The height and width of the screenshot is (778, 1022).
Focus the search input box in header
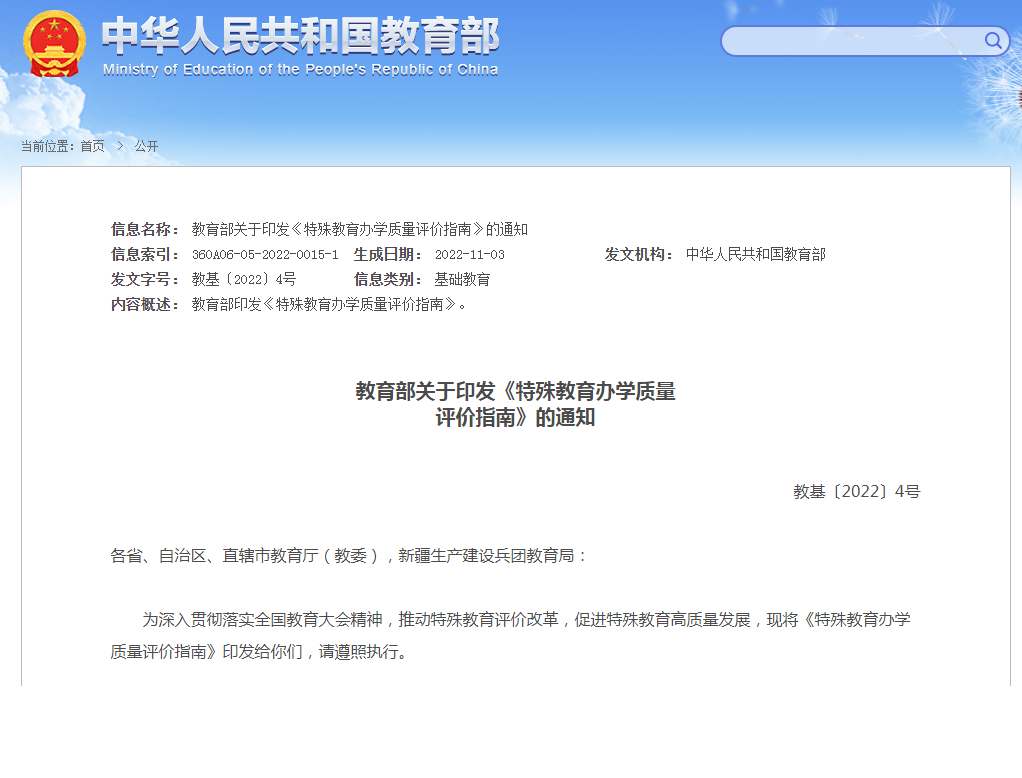click(850, 41)
